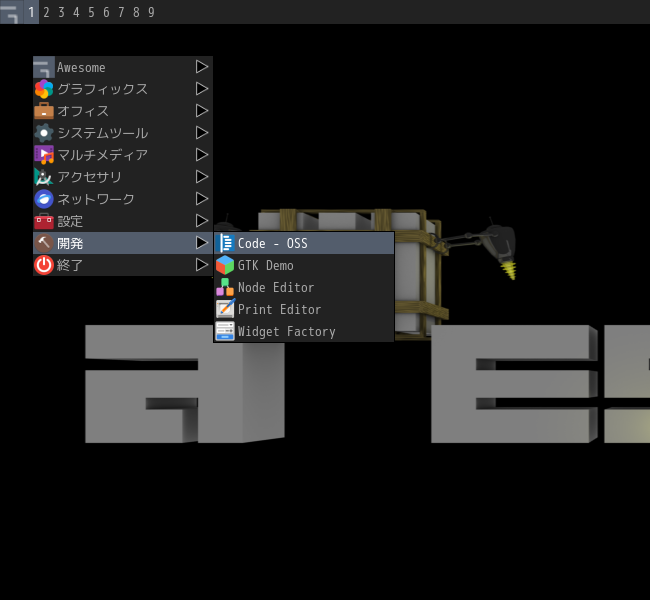Switch to workspace tag 9
Viewport: 650px width, 600px height.
pos(151,12)
